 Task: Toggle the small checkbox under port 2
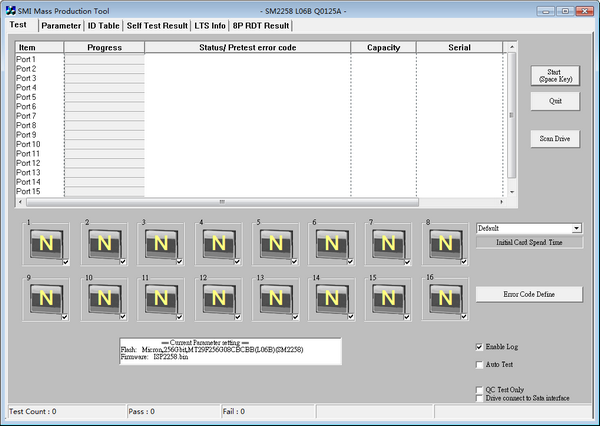pyautogui.click(x=122, y=263)
